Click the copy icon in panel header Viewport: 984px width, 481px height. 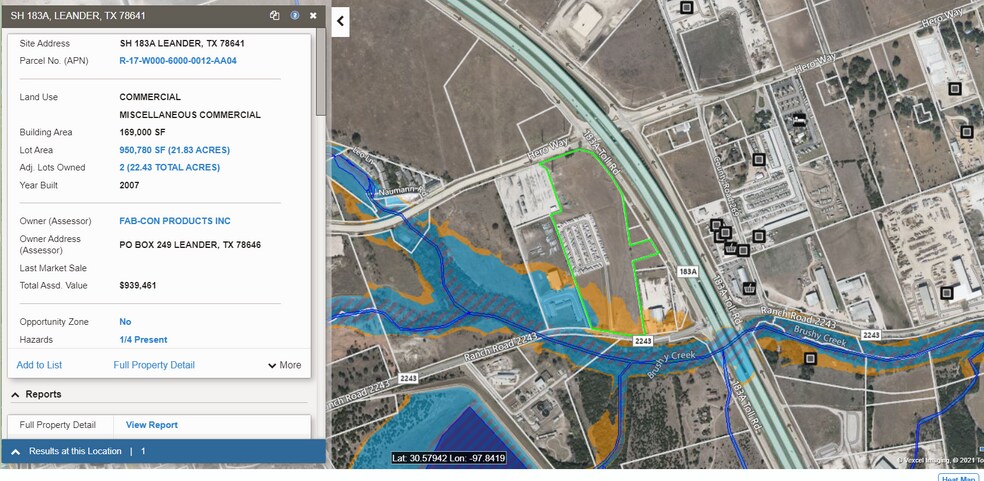point(275,16)
